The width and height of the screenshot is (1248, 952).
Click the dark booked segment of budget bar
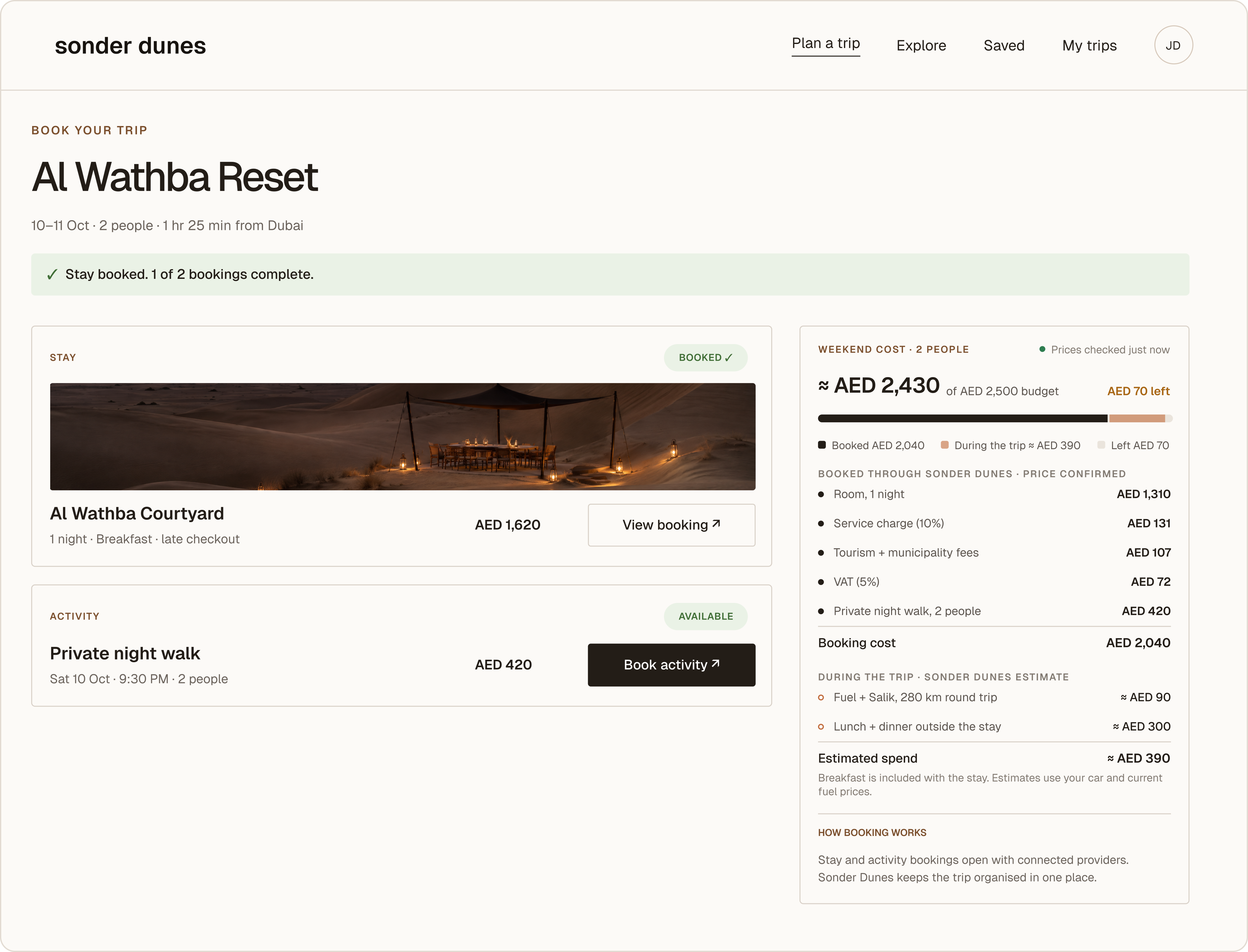[962, 418]
